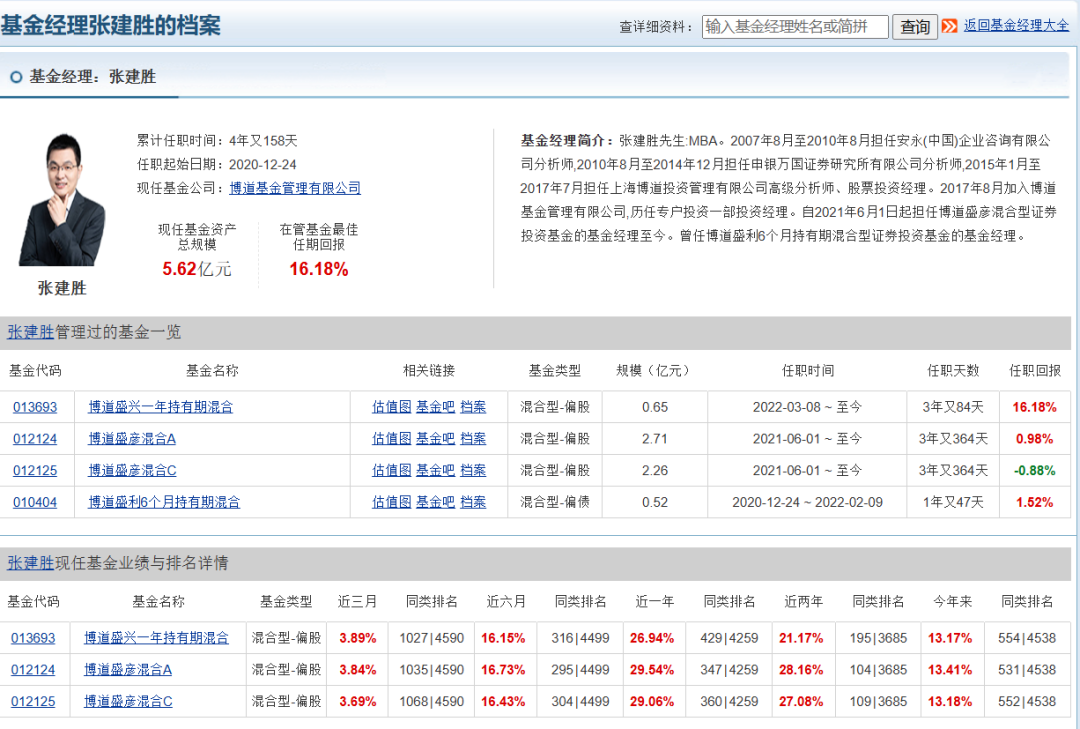Image resolution: width=1080 pixels, height=729 pixels.
Task: Open the 返回基金经理大全 link
Action: pyautogui.click(x=1016, y=25)
